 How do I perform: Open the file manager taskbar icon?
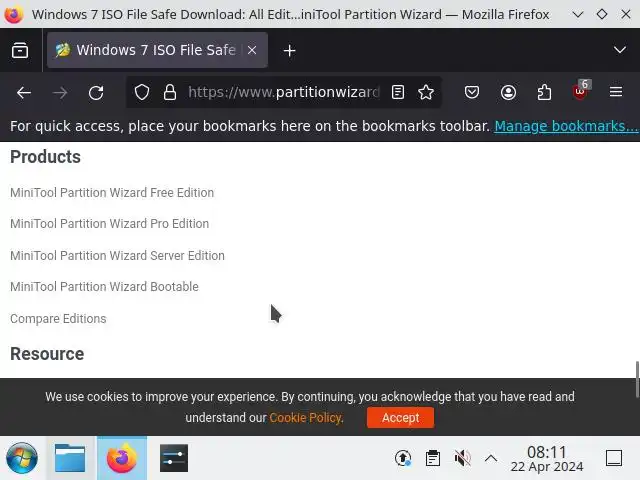click(70, 458)
